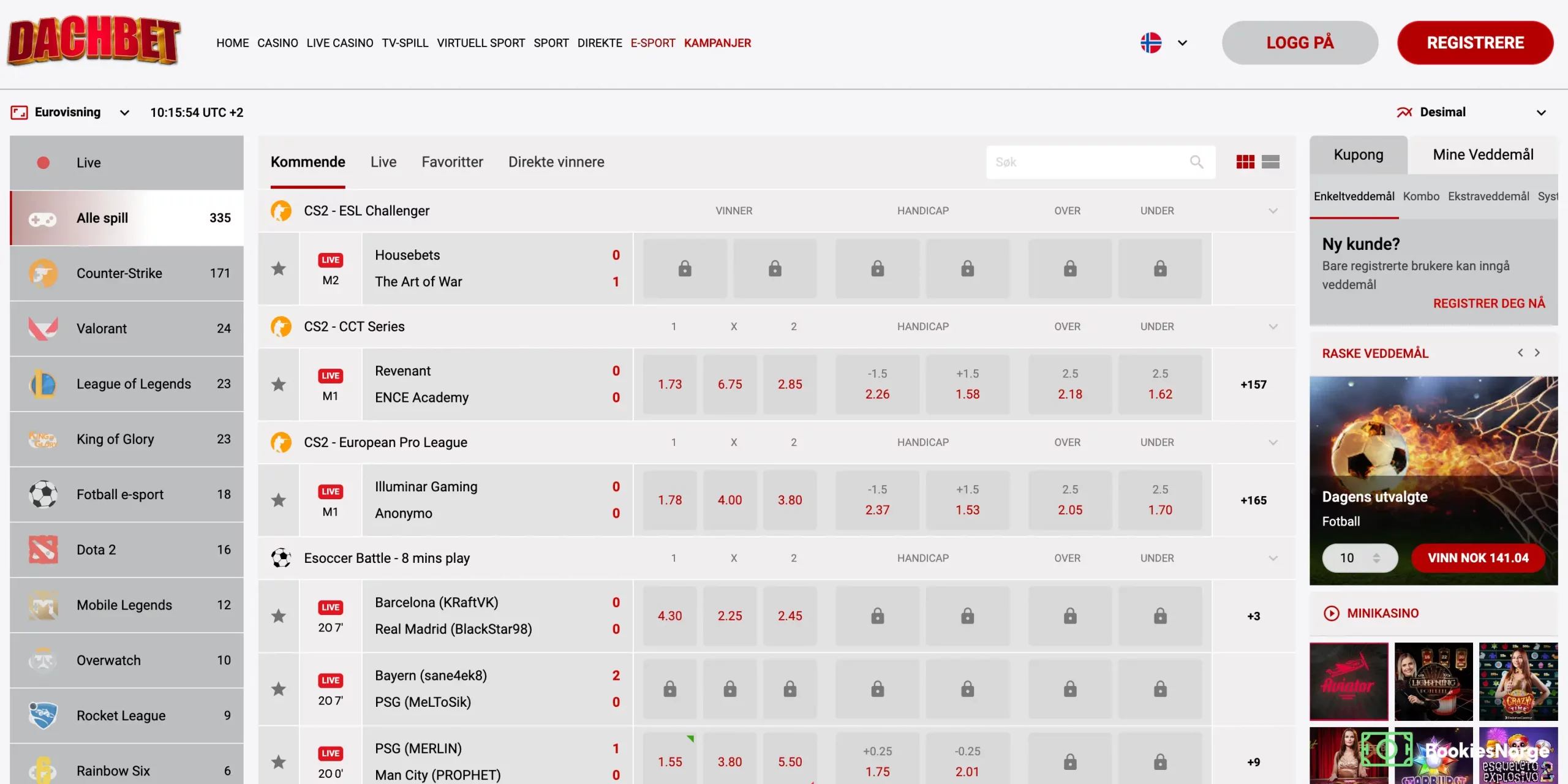
Task: Open the Live tab
Action: (383, 162)
